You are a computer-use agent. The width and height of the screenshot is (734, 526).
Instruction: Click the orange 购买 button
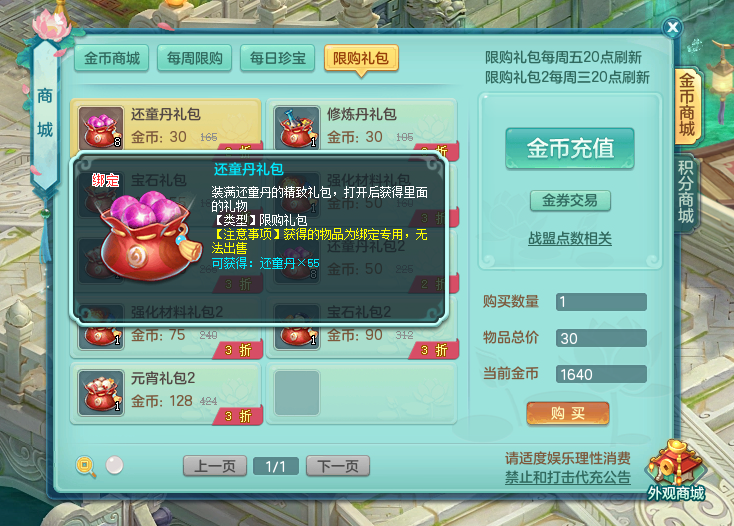coord(568,413)
